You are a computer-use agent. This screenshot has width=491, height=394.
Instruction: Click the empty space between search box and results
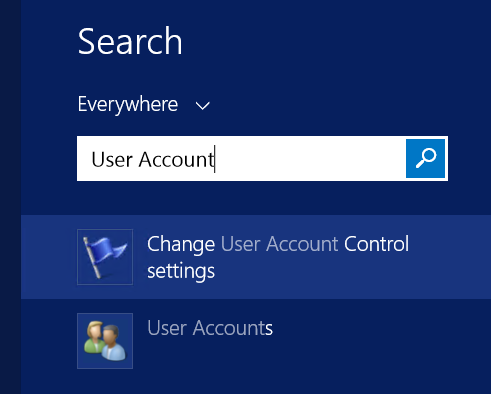[256, 198]
